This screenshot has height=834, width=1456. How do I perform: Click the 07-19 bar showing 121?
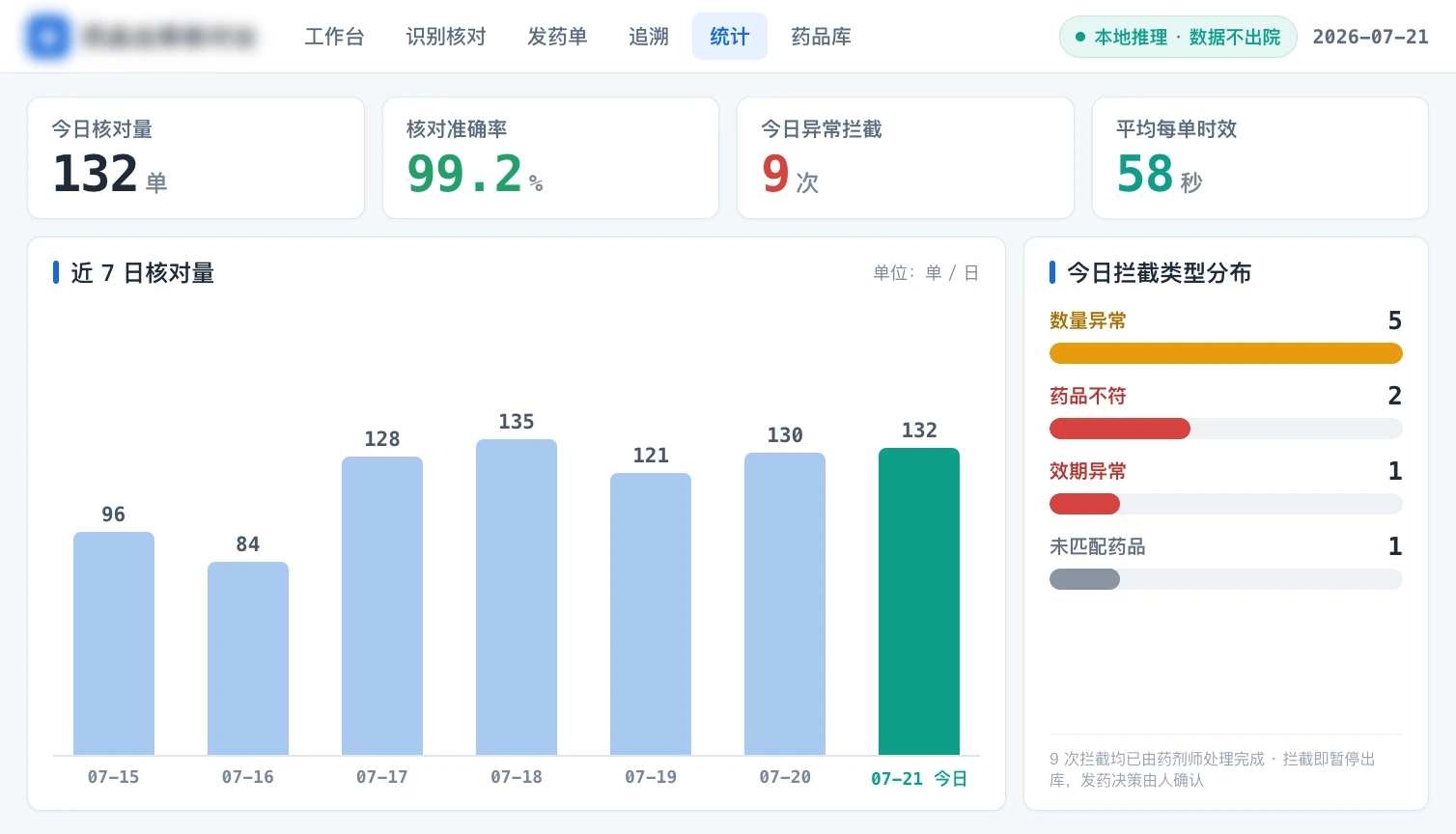tap(651, 614)
